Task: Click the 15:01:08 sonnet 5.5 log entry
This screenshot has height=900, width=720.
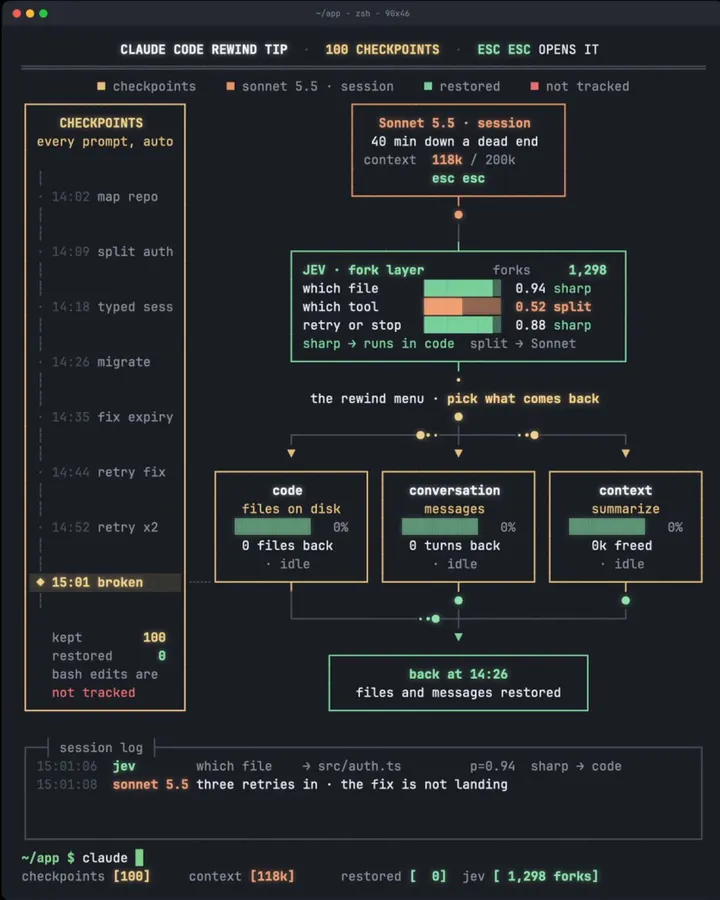Action: click(x=272, y=785)
